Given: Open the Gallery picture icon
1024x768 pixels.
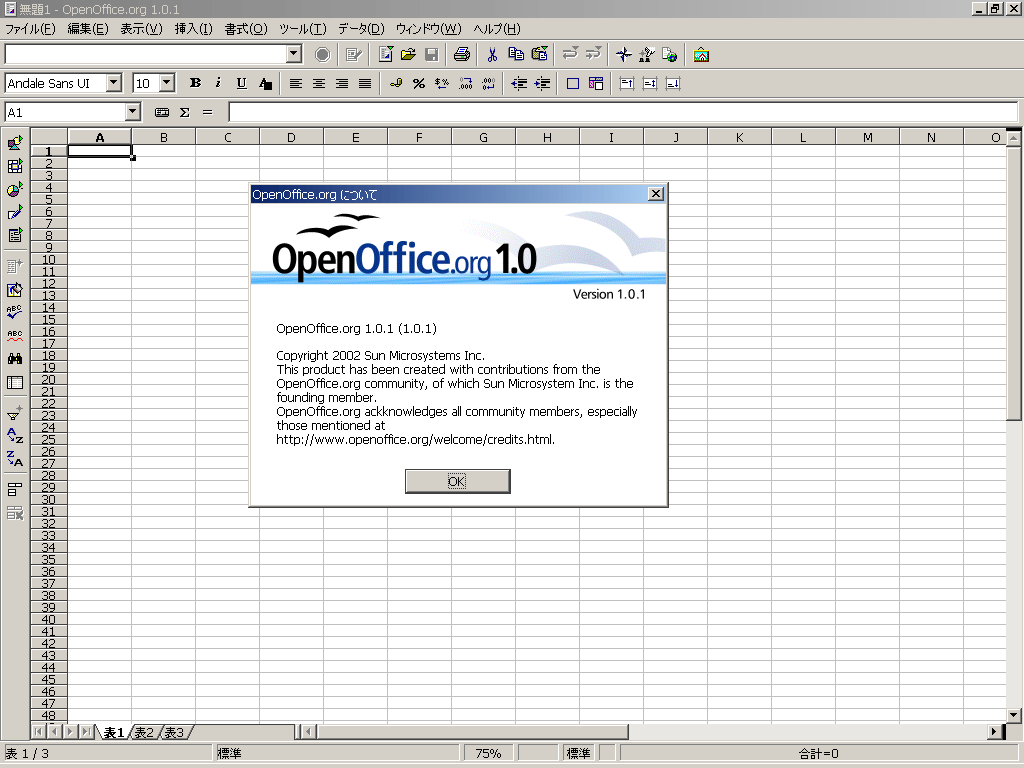Looking at the screenshot, I should (x=701, y=55).
